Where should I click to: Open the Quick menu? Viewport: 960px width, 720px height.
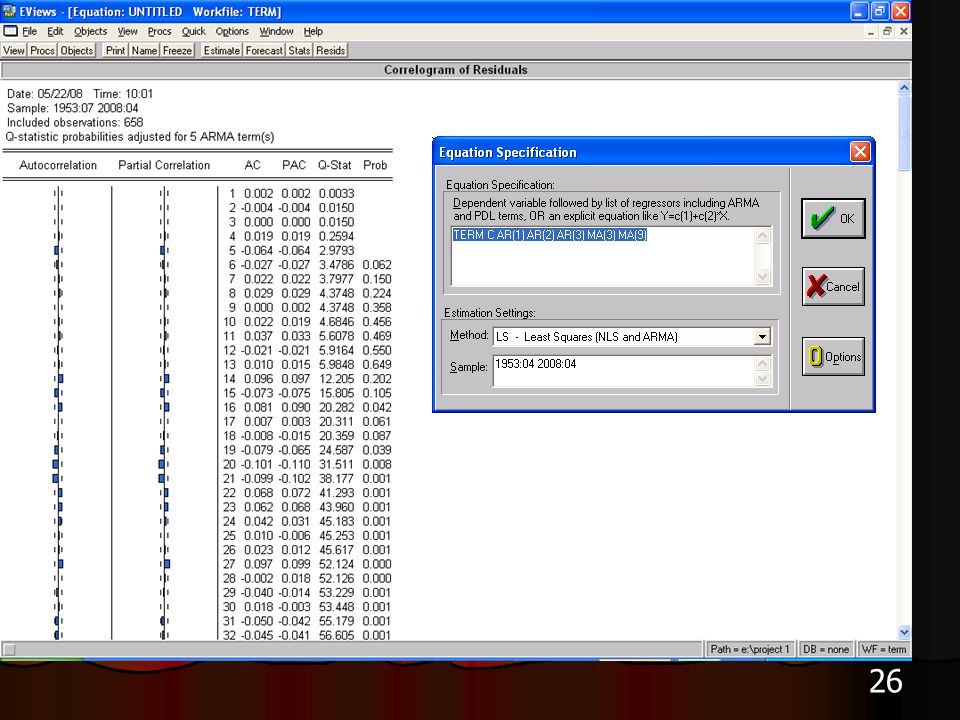[193, 31]
